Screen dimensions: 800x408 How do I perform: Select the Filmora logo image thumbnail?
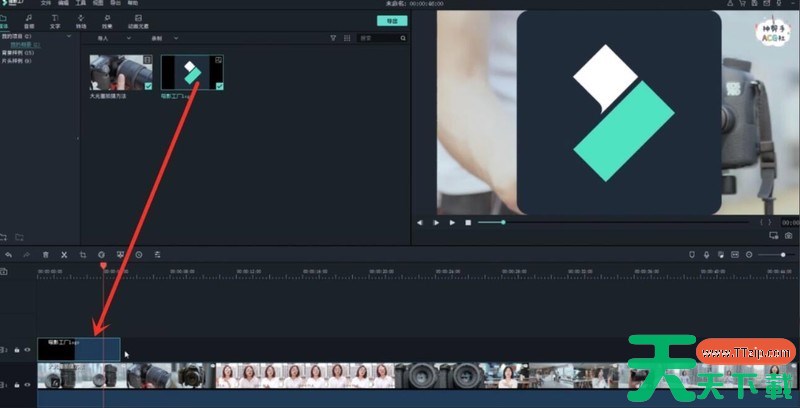[192, 72]
